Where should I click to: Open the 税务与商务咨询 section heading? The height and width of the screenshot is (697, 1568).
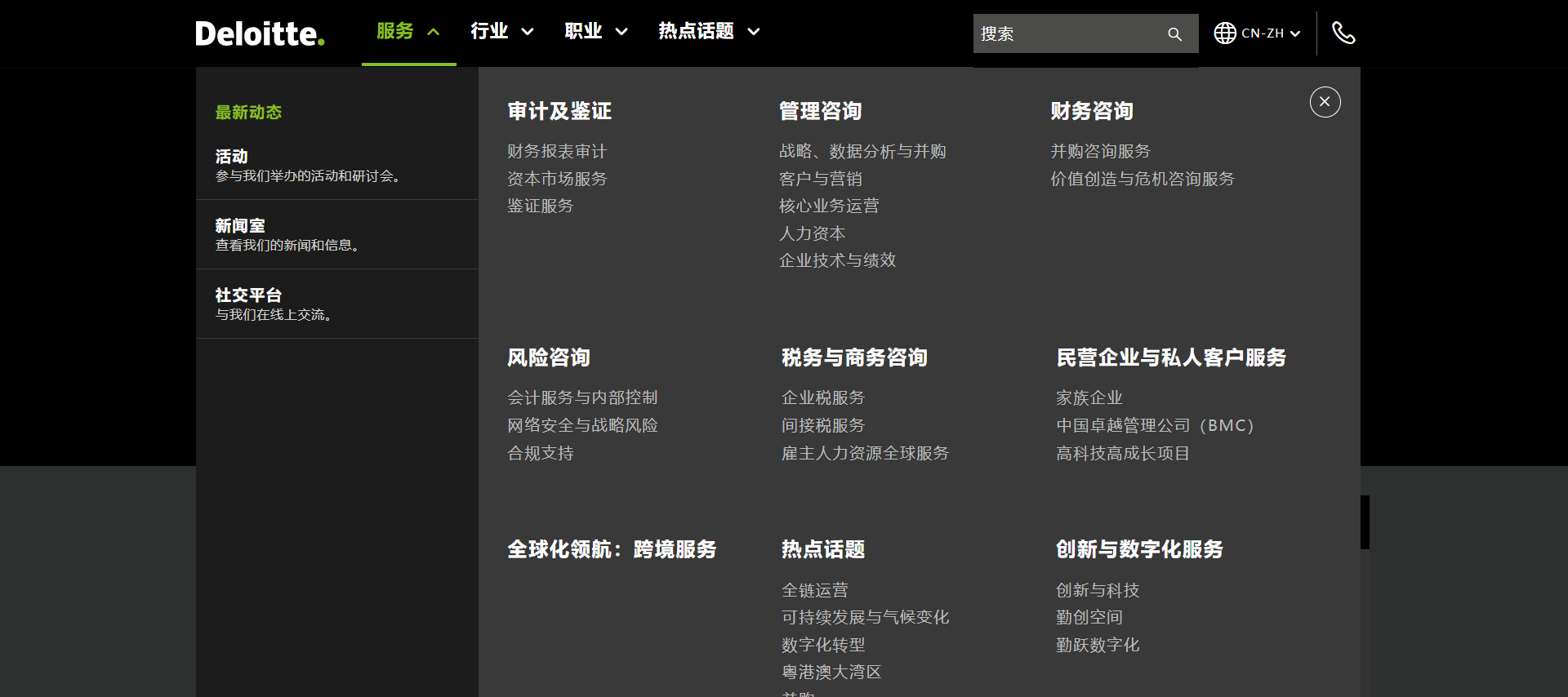[x=854, y=357]
